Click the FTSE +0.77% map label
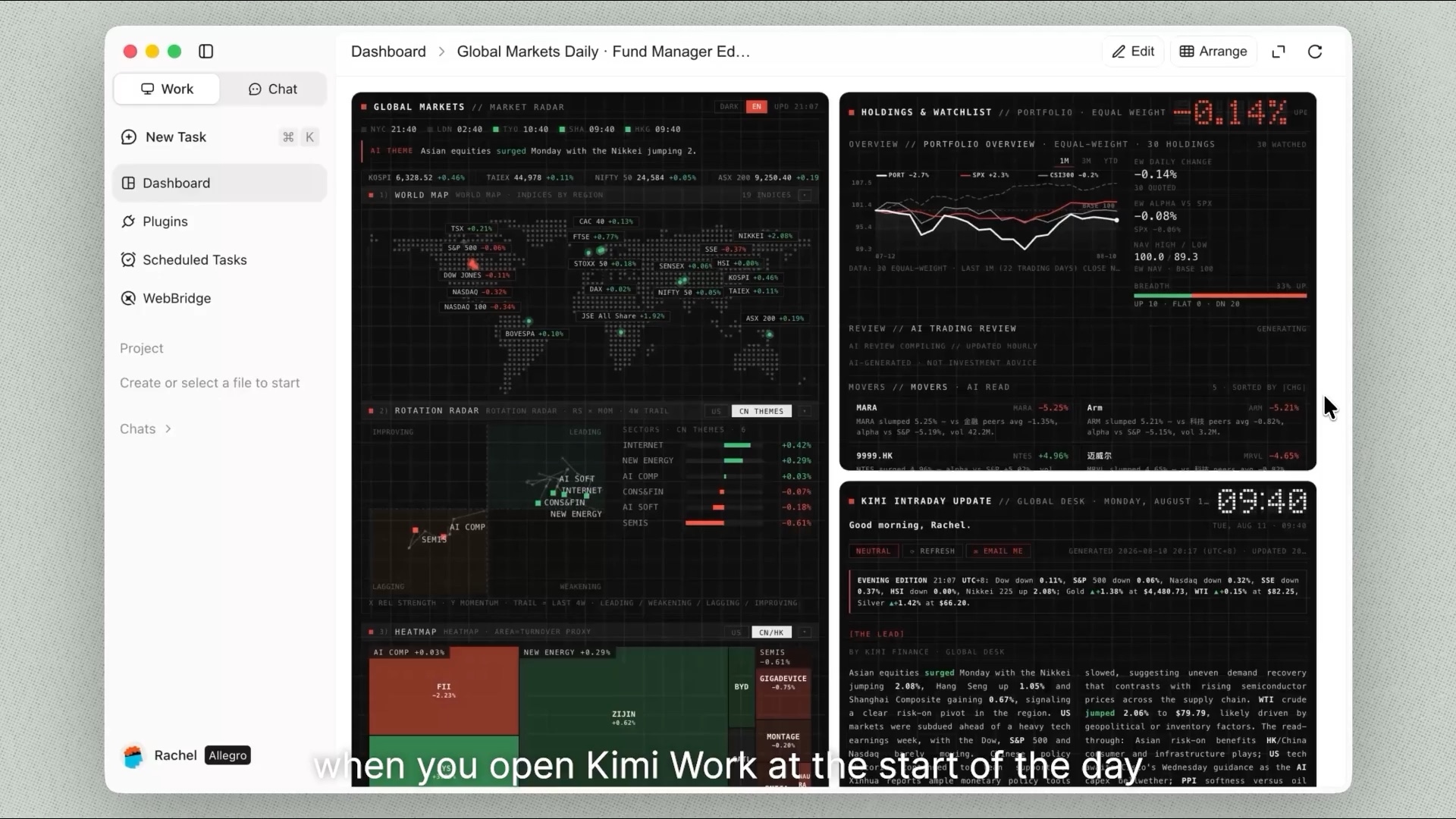 pyautogui.click(x=595, y=237)
